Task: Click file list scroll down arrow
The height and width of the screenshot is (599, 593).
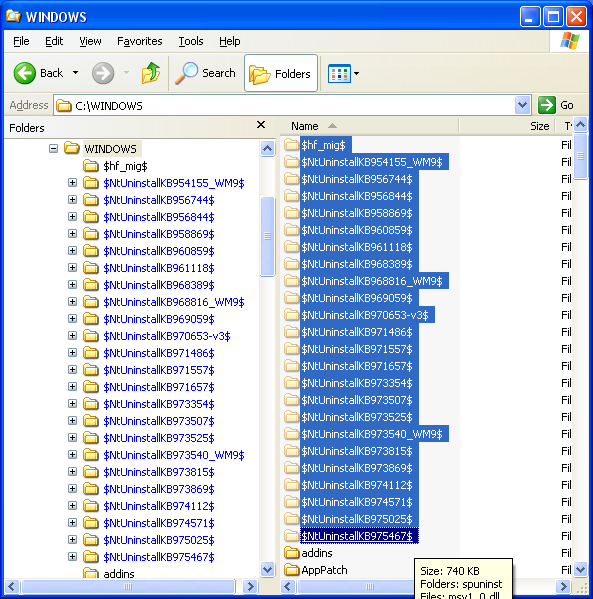Action: 580,570
